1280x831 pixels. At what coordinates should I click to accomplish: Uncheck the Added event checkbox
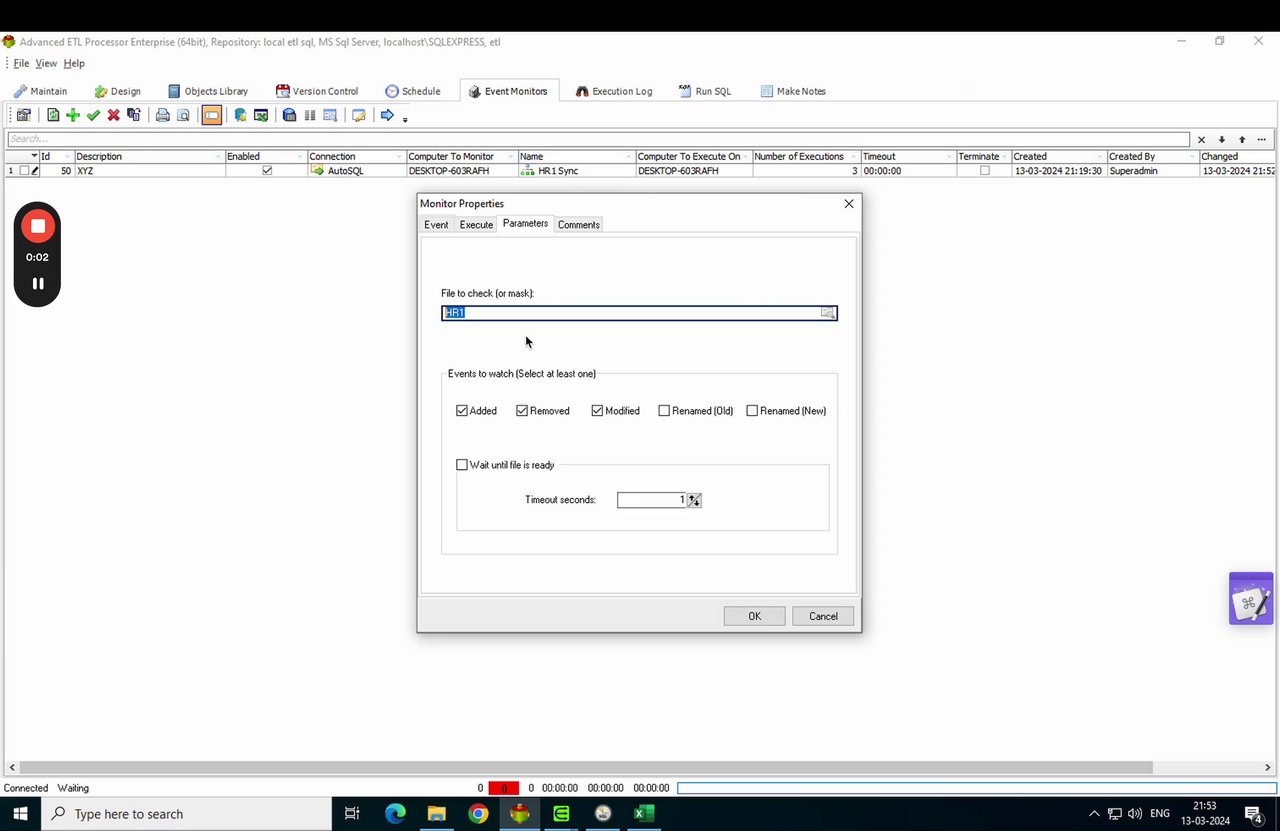pos(462,411)
